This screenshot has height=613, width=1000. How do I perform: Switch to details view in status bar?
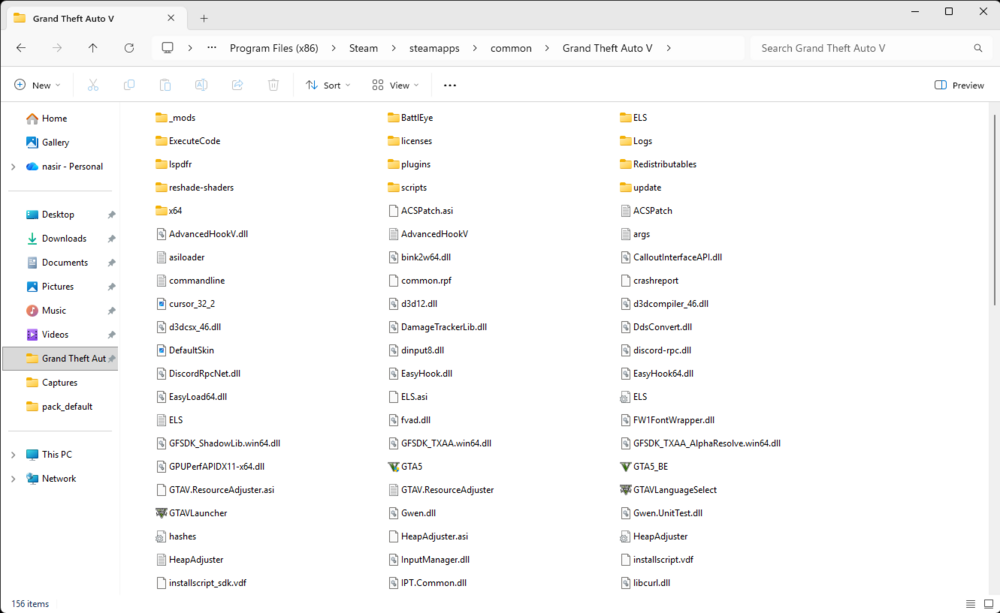970,603
